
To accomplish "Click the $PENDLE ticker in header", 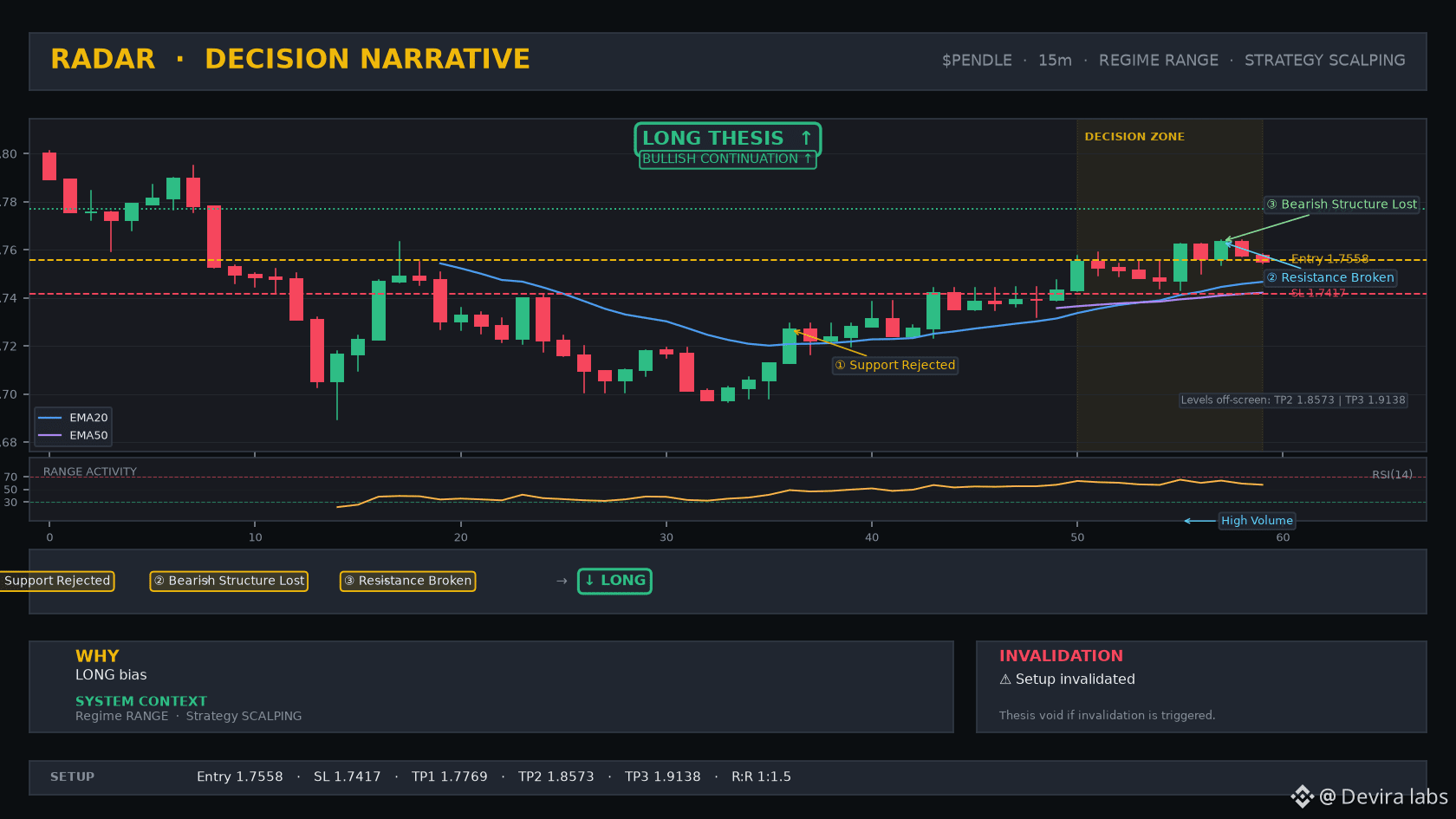I will click(x=977, y=60).
